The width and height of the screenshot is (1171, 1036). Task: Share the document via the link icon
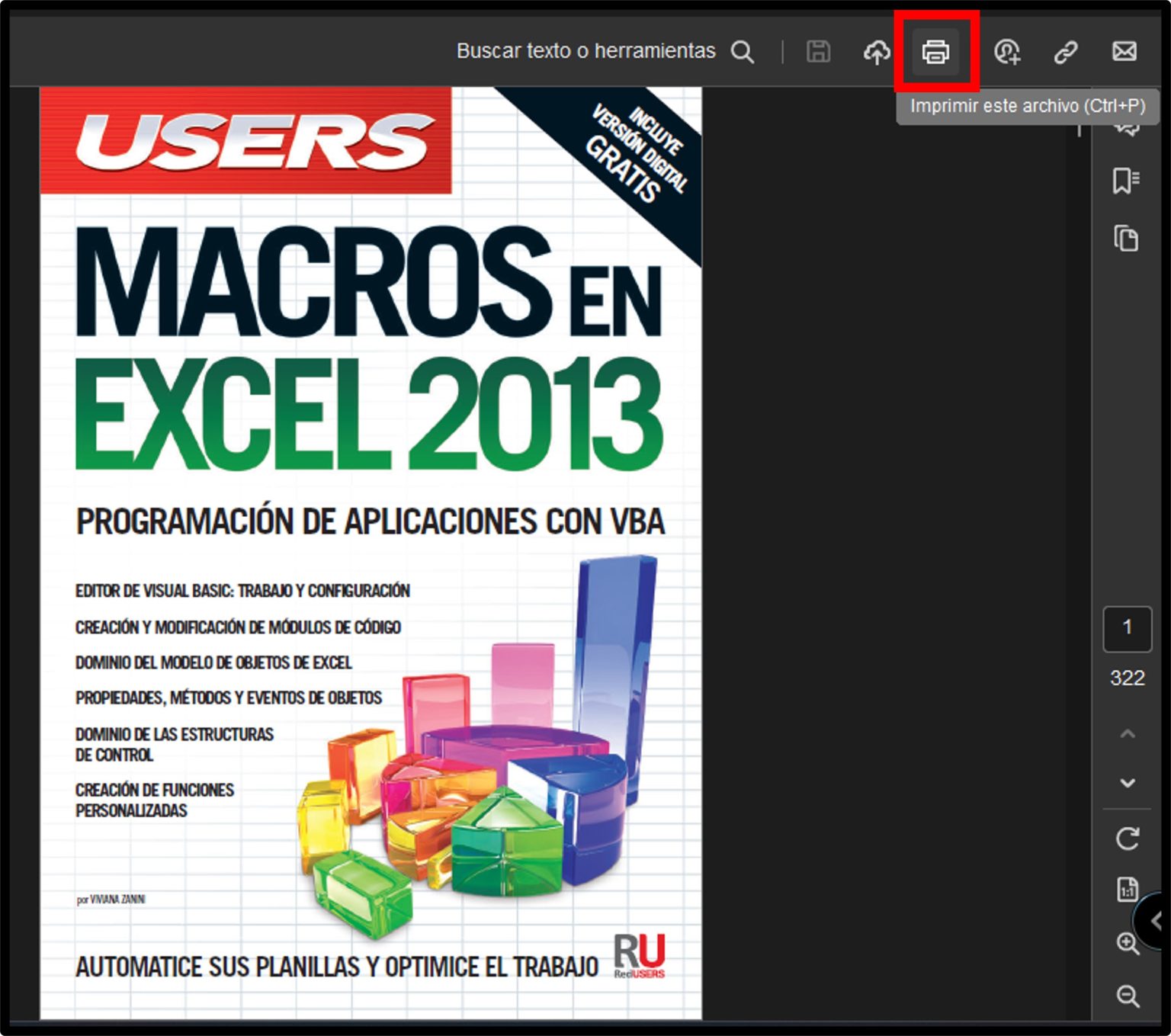click(x=1065, y=52)
